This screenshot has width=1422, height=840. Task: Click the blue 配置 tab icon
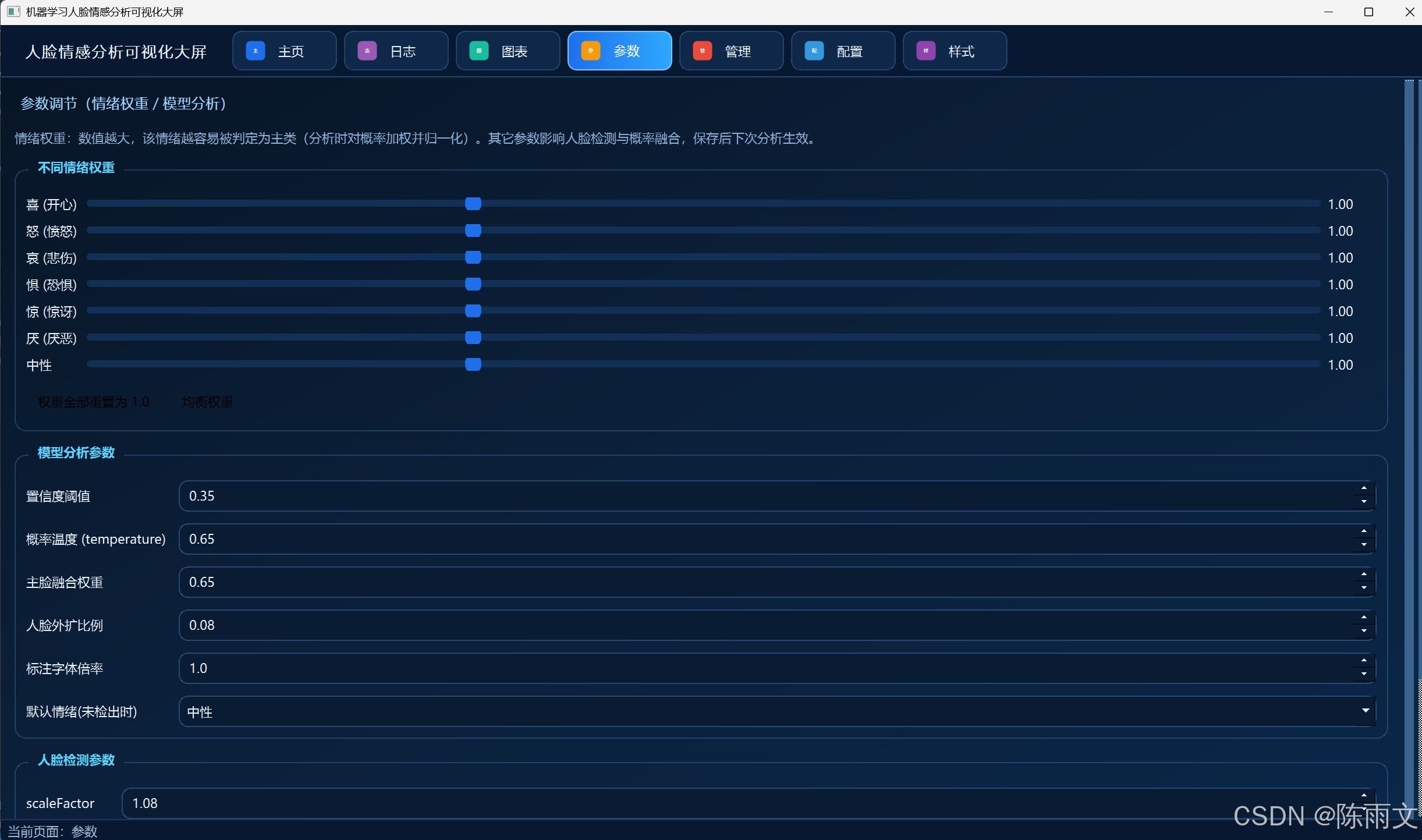click(x=814, y=51)
